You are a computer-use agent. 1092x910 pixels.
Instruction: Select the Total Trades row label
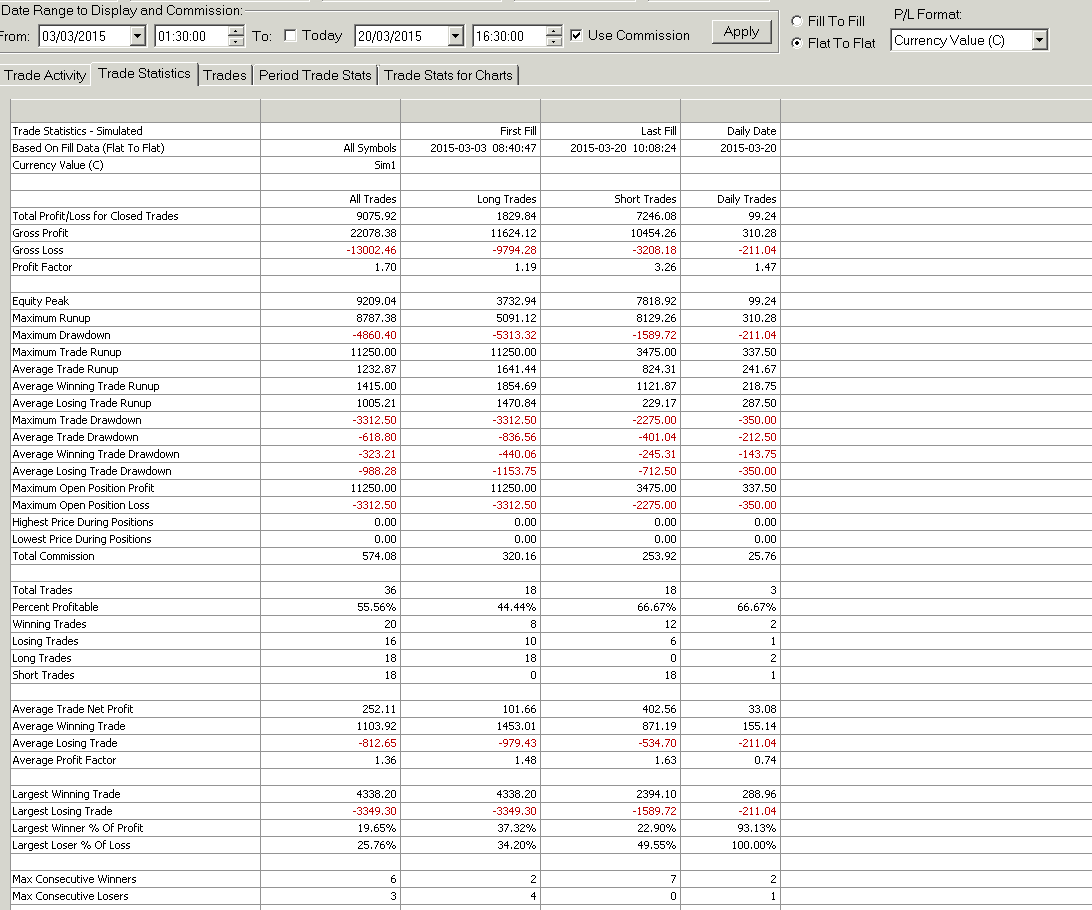42,590
